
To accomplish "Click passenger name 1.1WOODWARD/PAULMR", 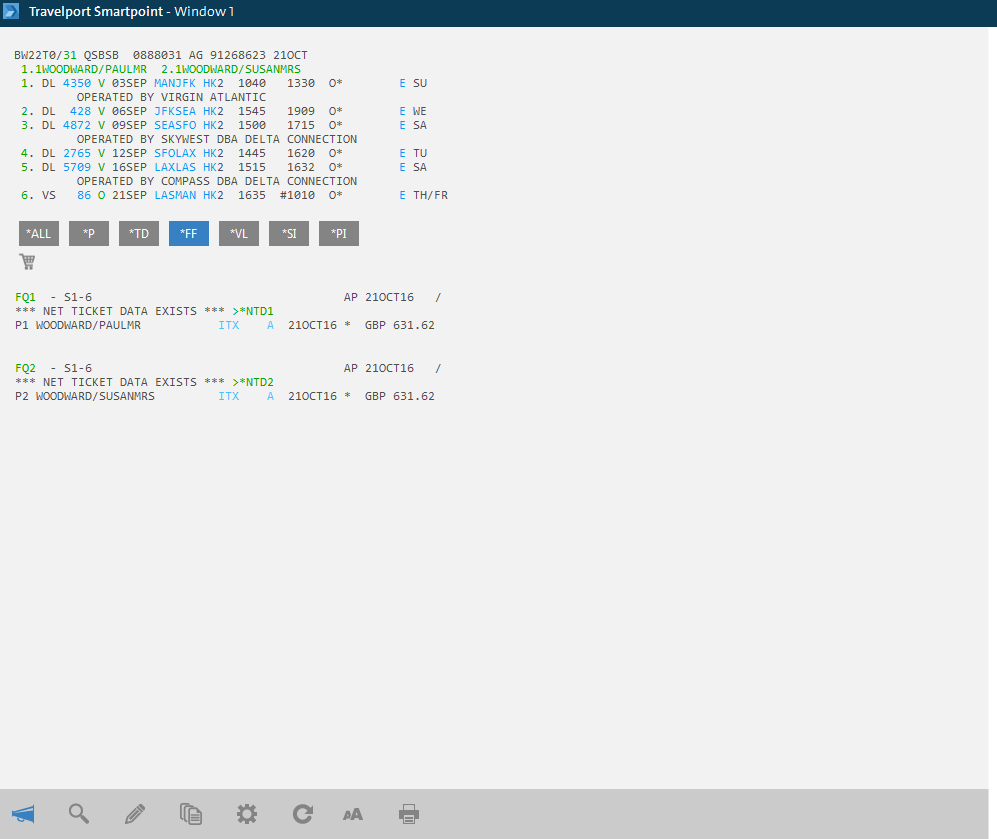I will click(x=84, y=69).
